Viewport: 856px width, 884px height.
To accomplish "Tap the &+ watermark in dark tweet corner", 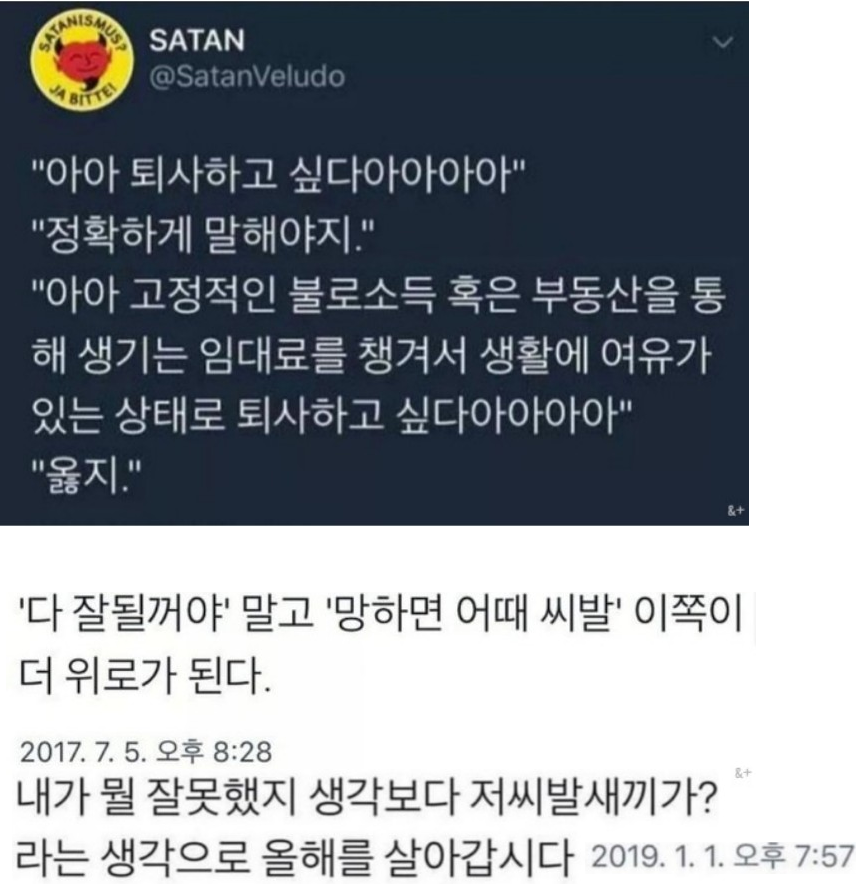I will (x=736, y=511).
